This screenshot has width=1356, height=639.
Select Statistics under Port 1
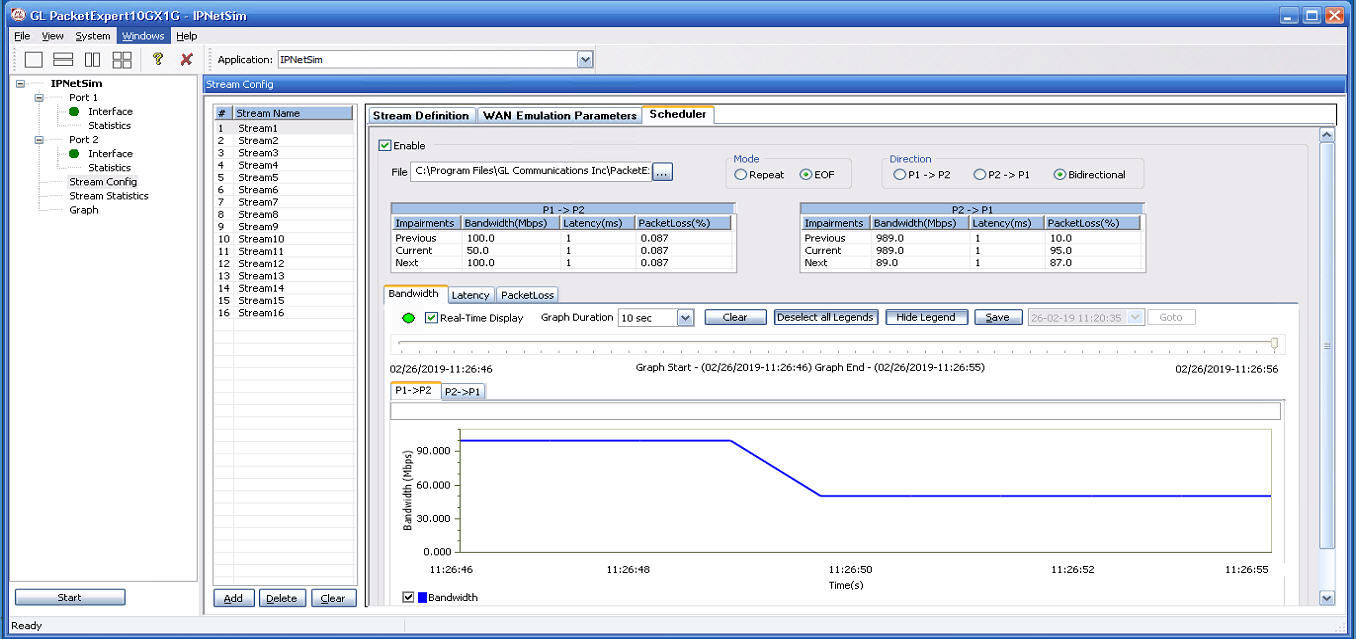pyautogui.click(x=109, y=126)
